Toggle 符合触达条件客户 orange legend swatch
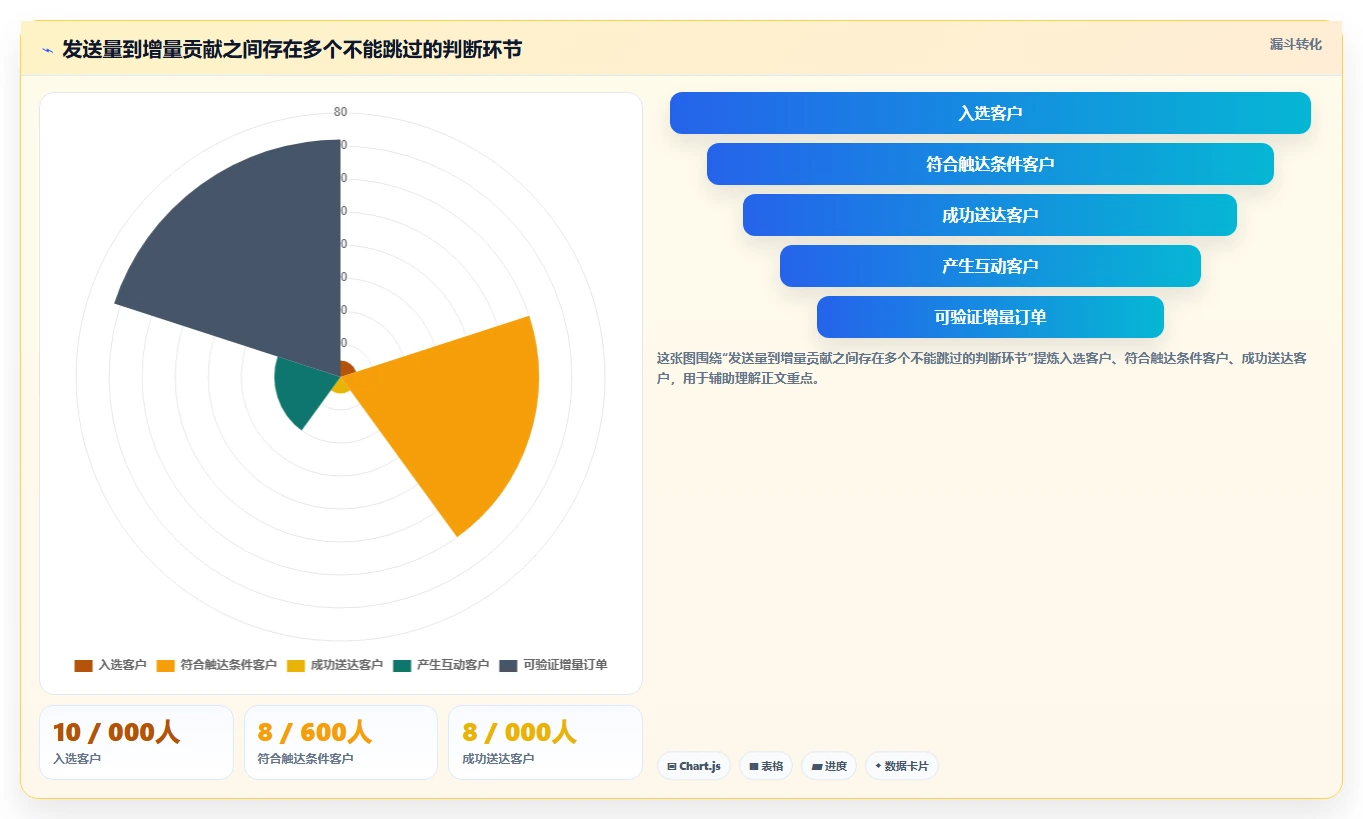Viewport: 1363px width, 819px height. (165, 665)
